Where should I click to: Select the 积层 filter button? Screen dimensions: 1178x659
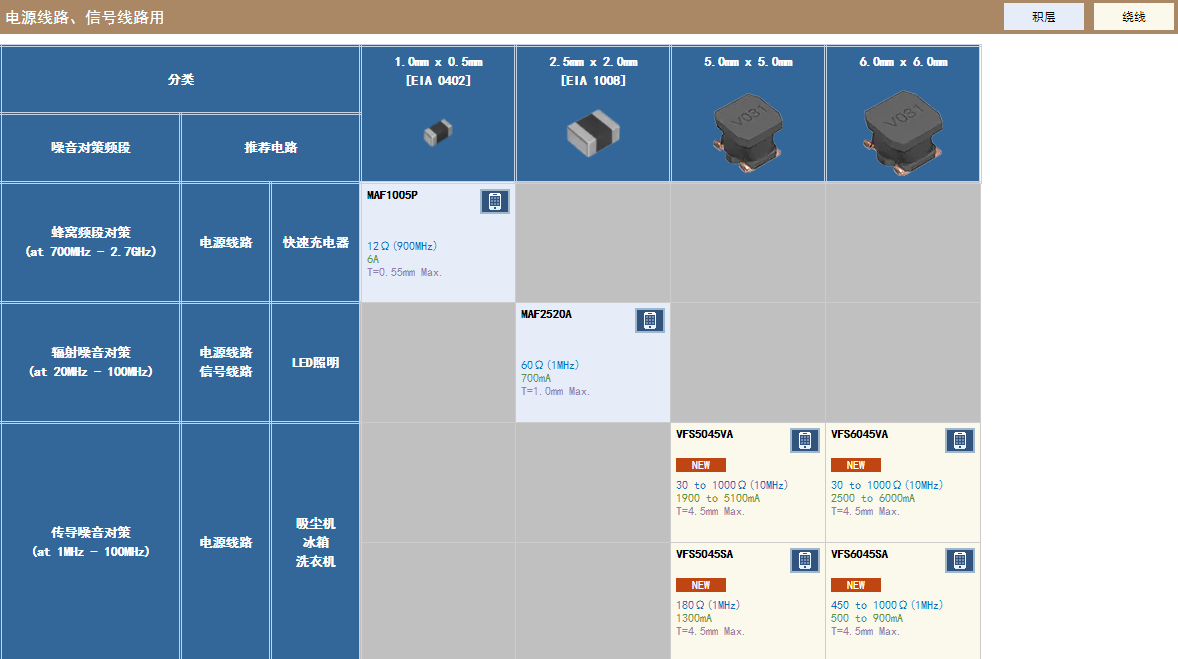(x=1043, y=17)
